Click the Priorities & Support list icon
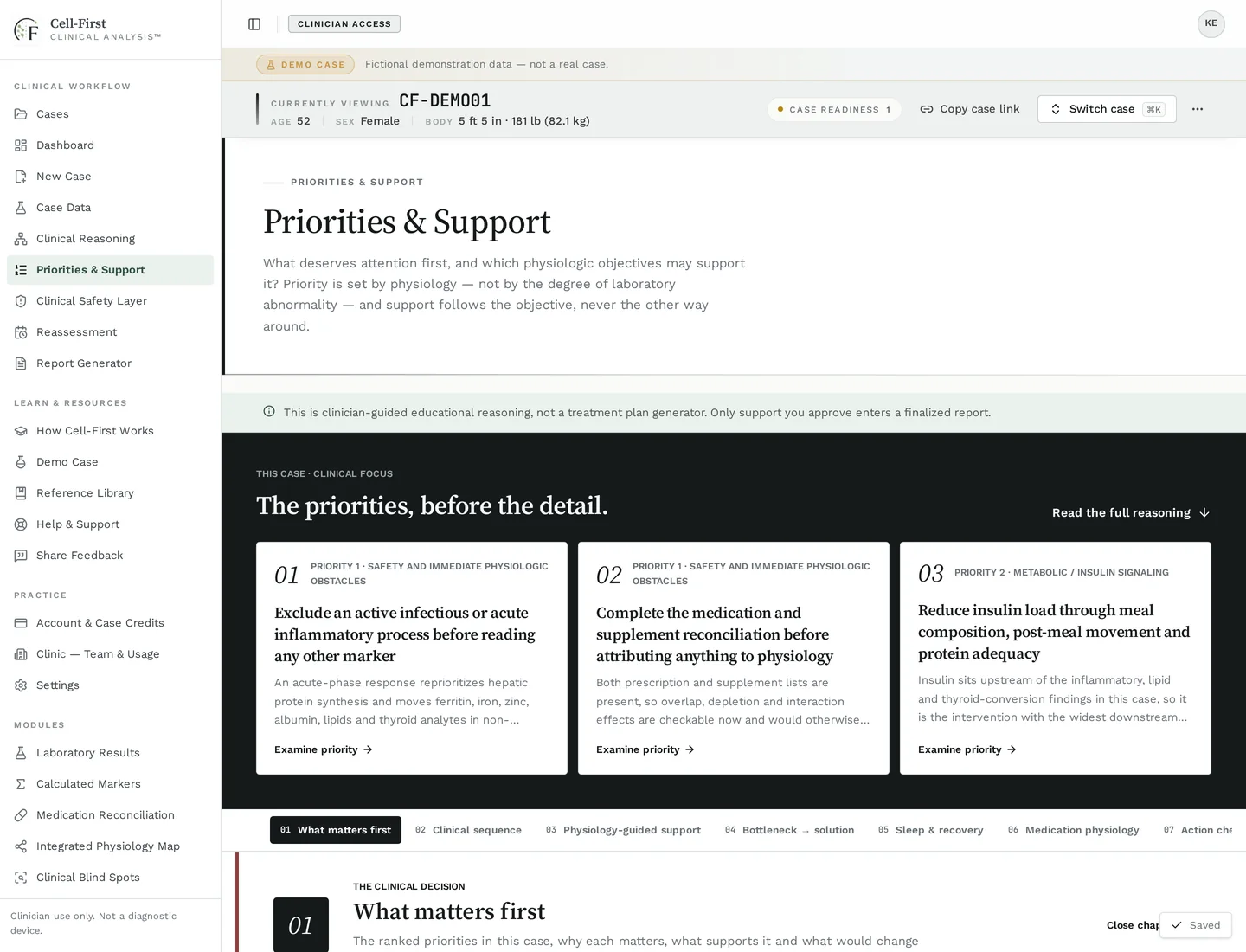The image size is (1246, 952). tap(21, 270)
